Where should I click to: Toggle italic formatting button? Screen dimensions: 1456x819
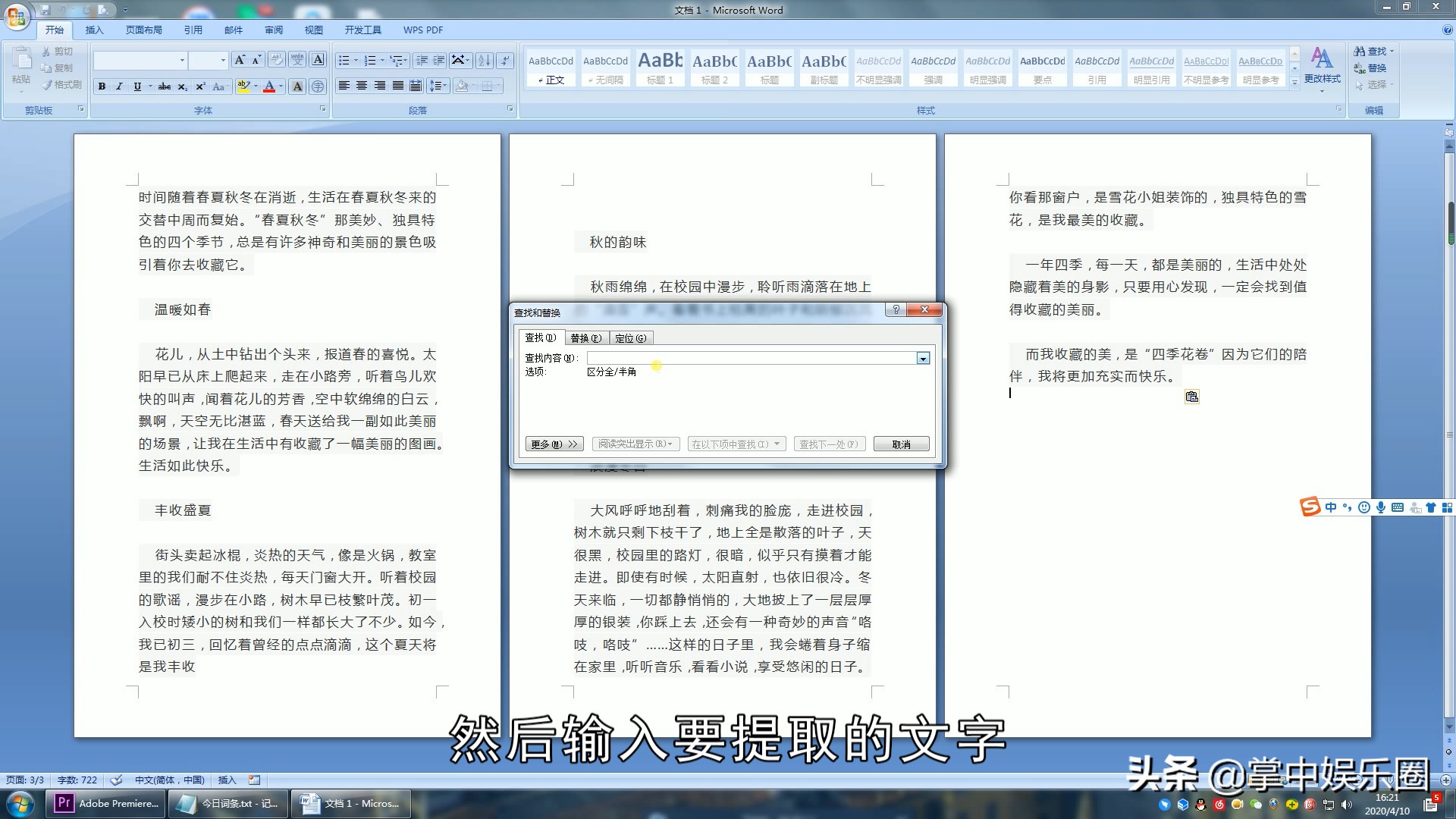119,86
